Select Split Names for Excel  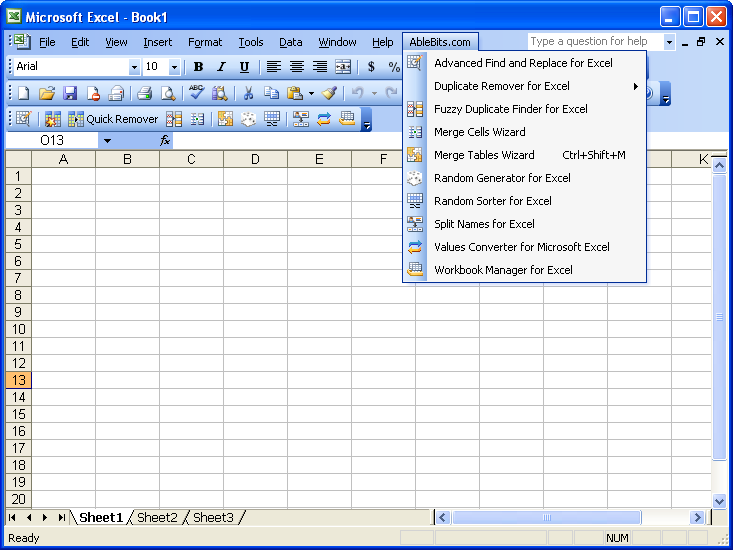pos(525,224)
